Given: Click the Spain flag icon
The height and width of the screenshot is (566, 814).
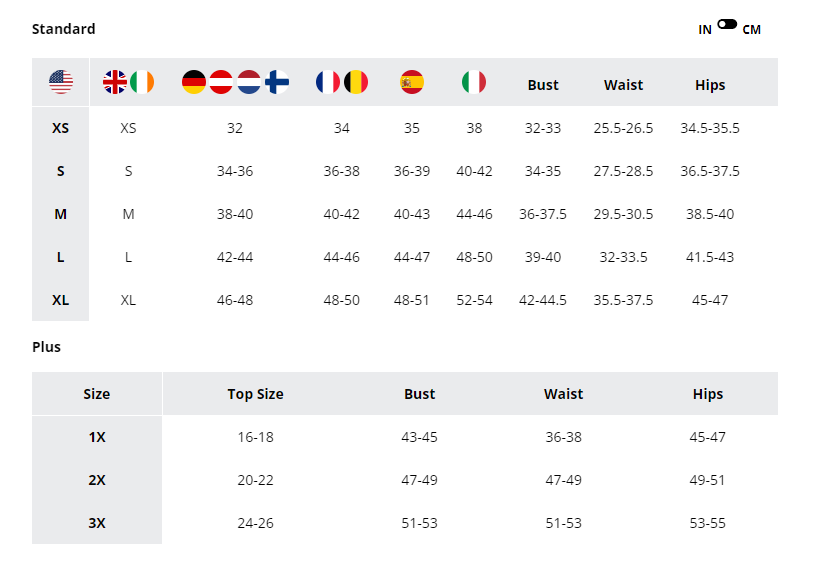Looking at the screenshot, I should 412,82.
